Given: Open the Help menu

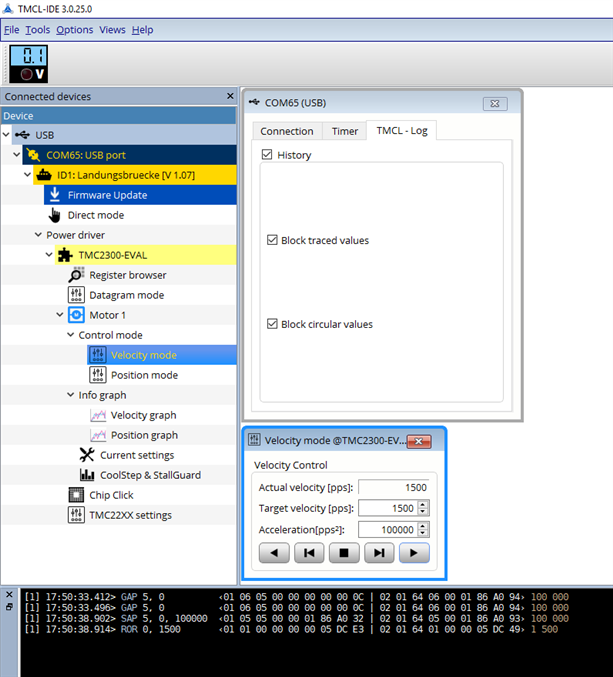Looking at the screenshot, I should coord(142,30).
